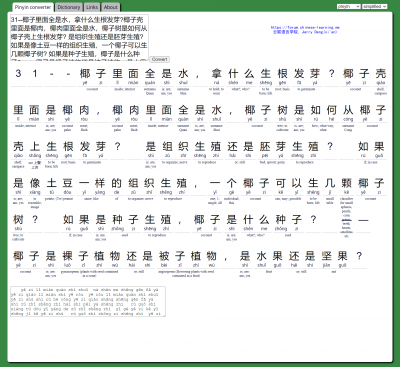Open the Pinyin converter tab

(x=33, y=7)
